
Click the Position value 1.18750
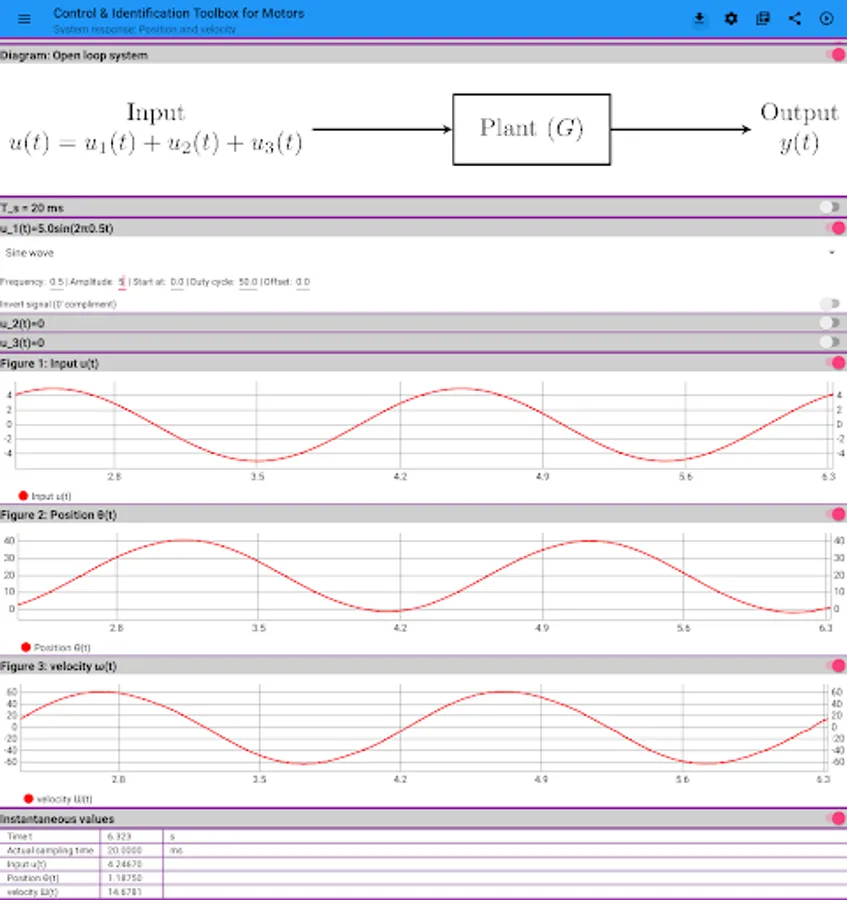point(125,878)
